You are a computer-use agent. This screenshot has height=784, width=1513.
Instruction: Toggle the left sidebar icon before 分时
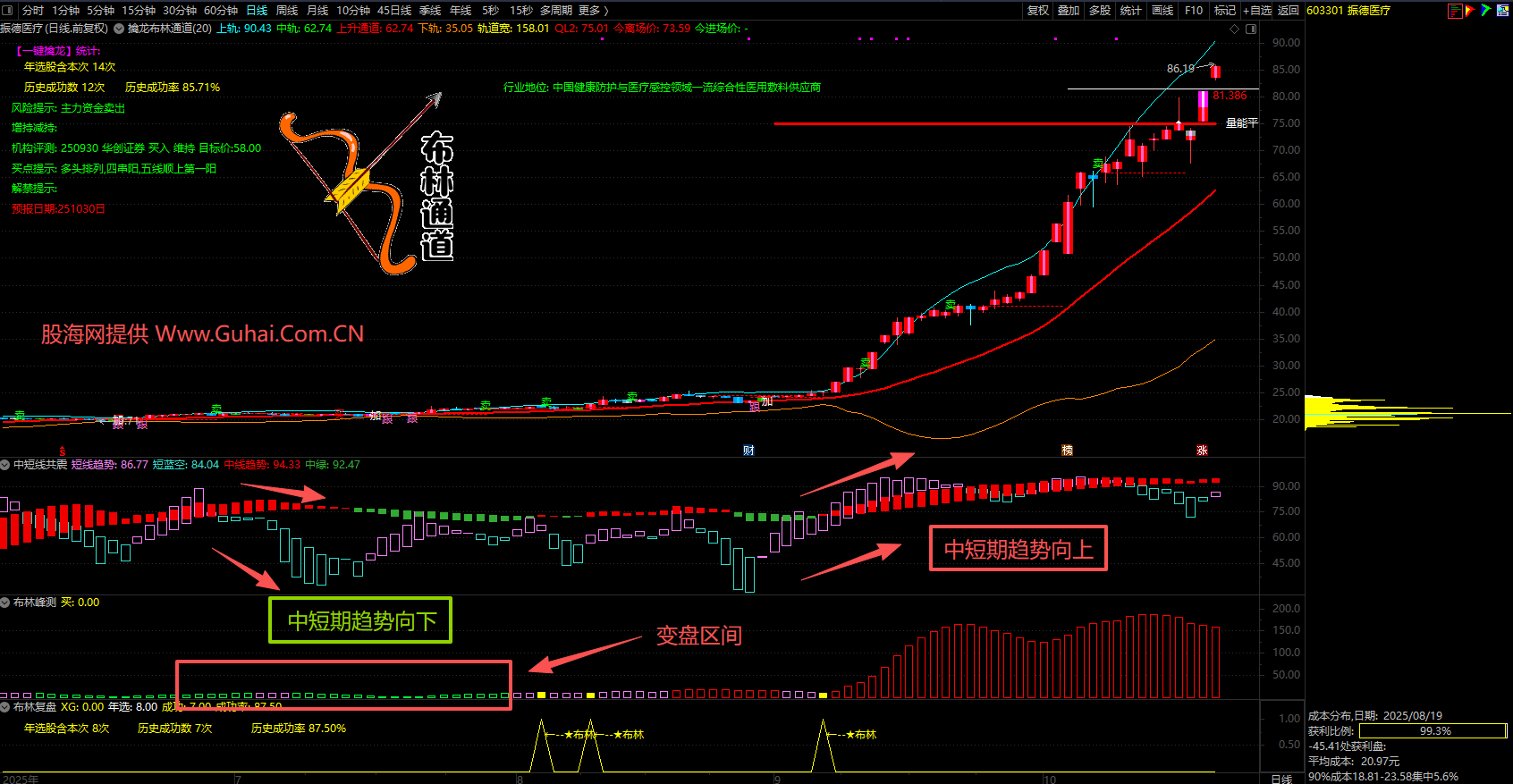tap(9, 11)
